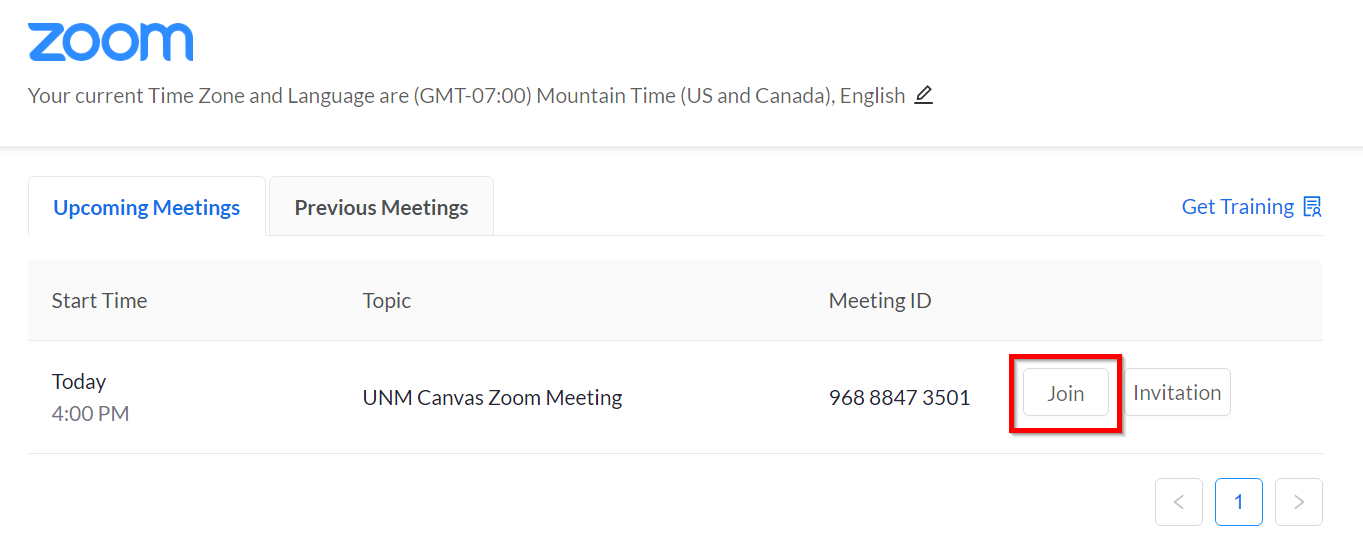1363x548 pixels.
Task: Click the Meeting ID column header
Action: (x=880, y=301)
